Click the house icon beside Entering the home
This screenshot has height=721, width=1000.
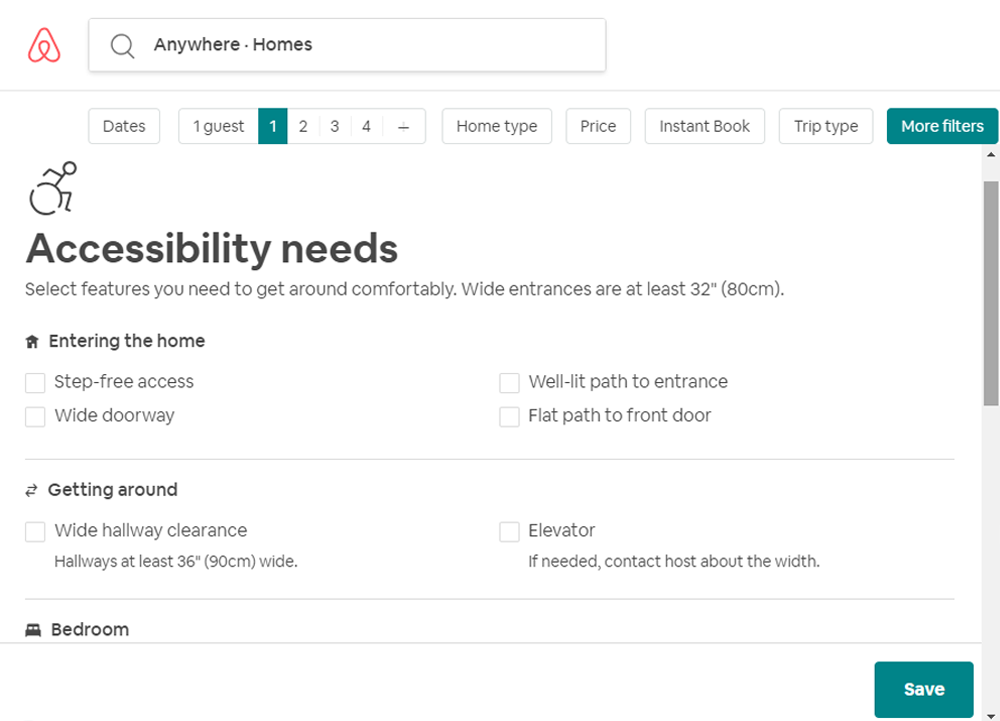pos(32,342)
